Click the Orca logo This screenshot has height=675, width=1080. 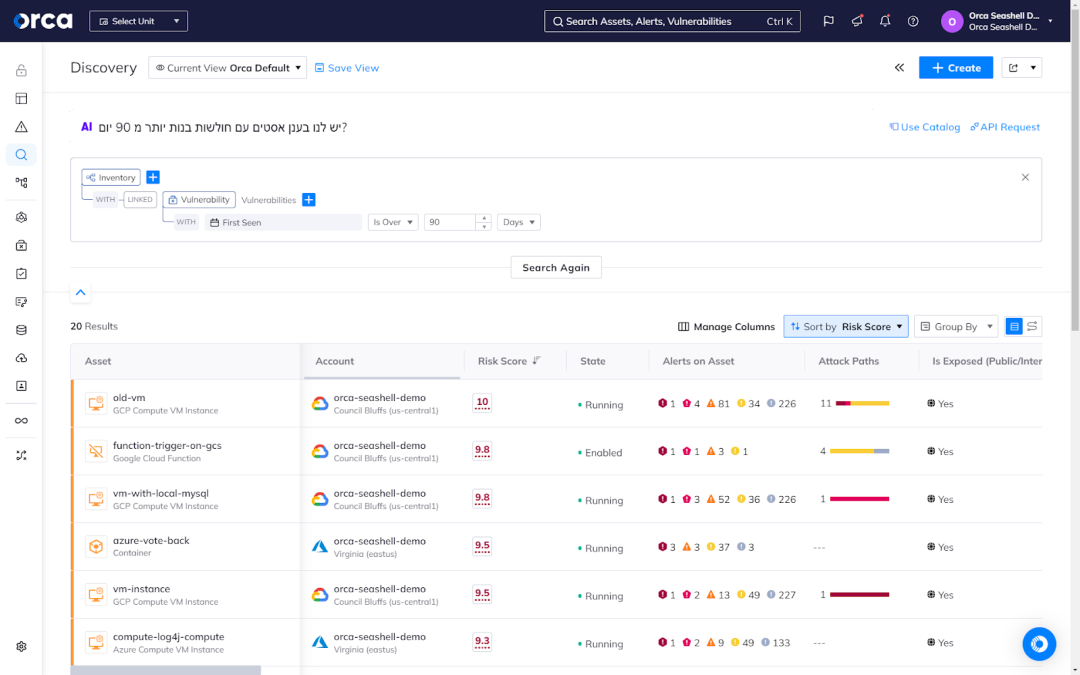[43, 21]
